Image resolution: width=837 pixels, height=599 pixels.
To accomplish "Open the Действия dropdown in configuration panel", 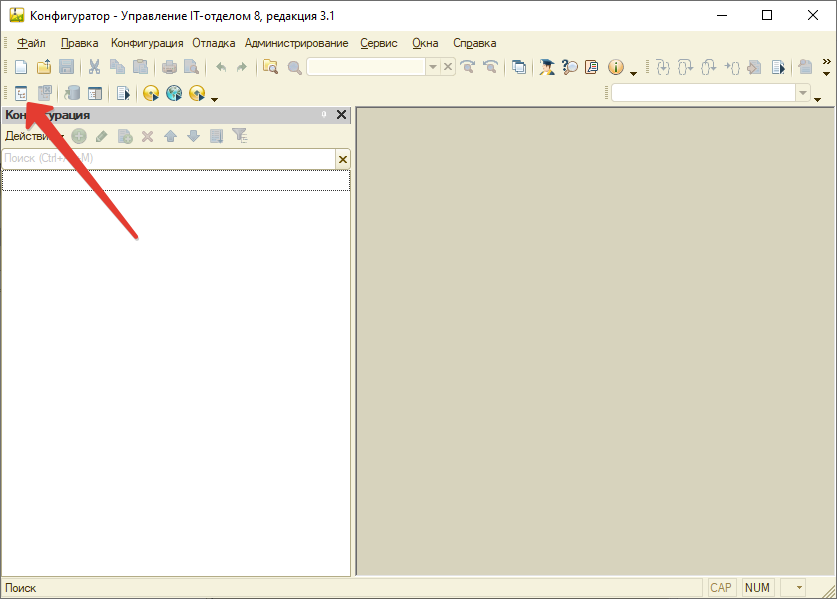I will (32, 136).
